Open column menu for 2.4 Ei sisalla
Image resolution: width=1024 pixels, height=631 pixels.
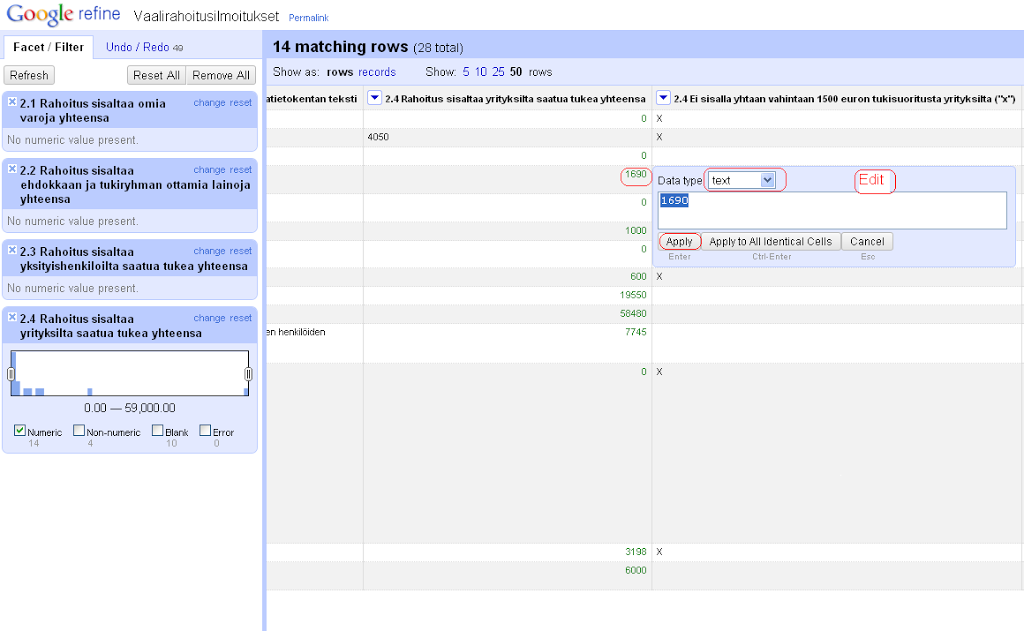pyautogui.click(x=664, y=98)
